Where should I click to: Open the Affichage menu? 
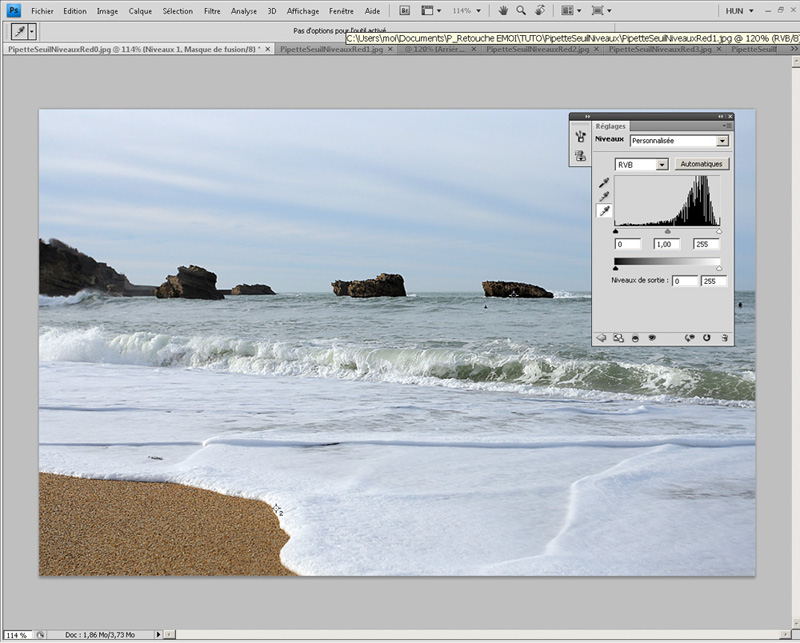click(x=303, y=11)
